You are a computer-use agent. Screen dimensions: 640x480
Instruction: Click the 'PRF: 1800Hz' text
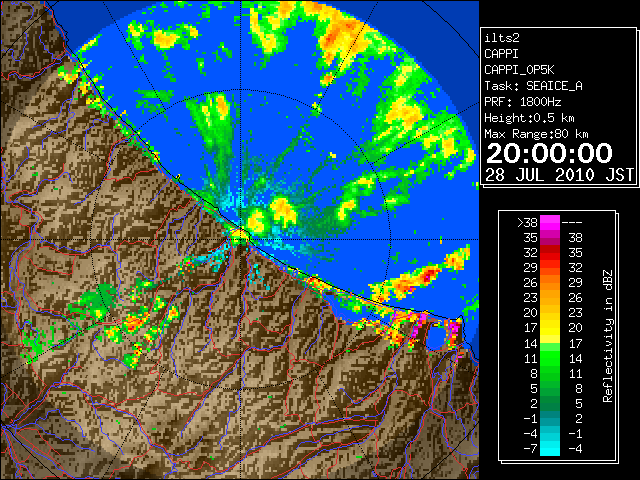(x=523, y=102)
